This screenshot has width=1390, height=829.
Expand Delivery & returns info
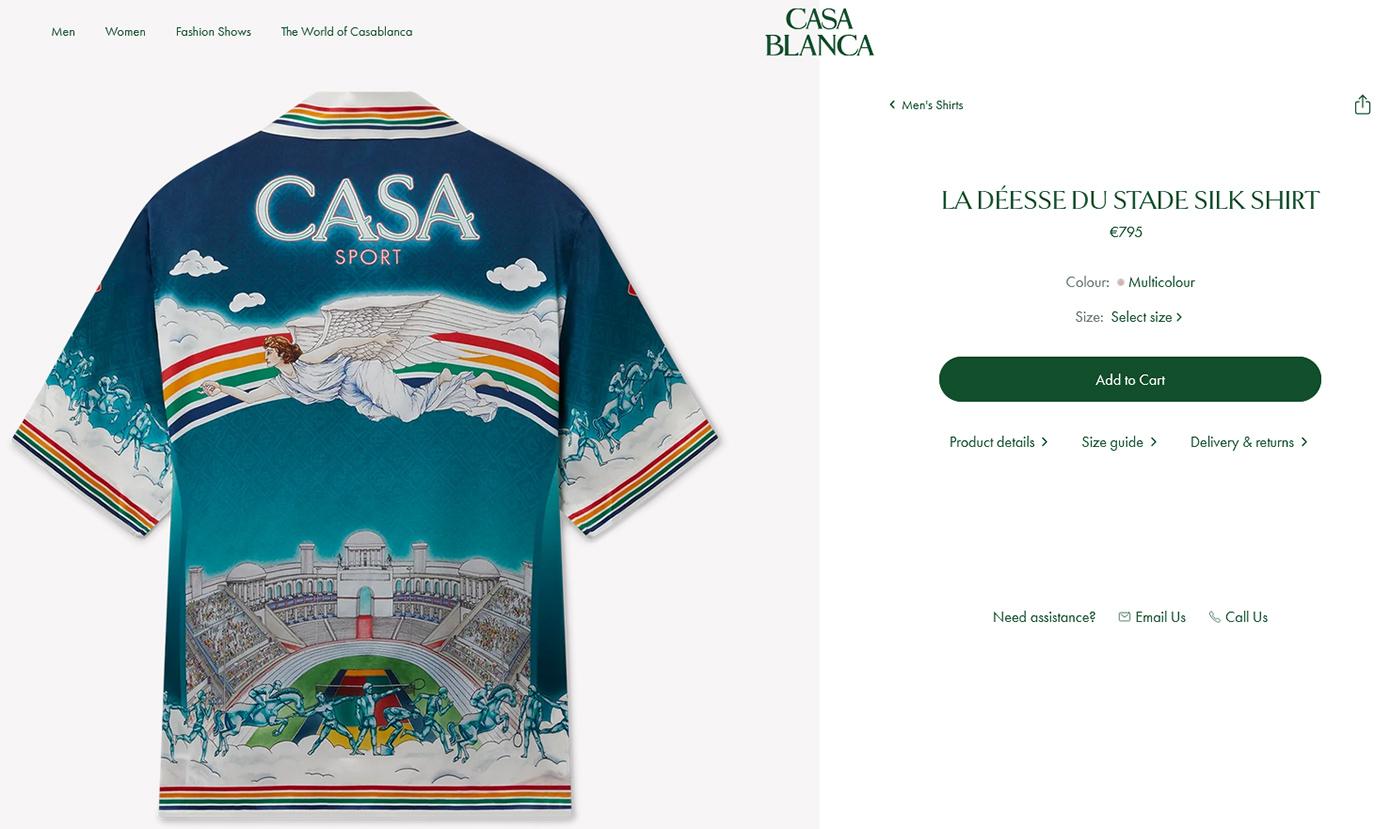point(1249,442)
